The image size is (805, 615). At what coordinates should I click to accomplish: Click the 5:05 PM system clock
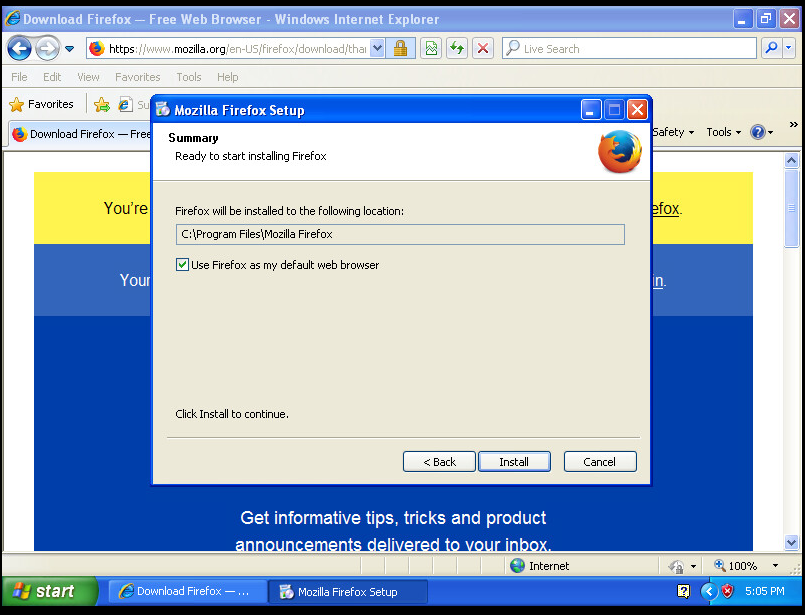point(764,591)
